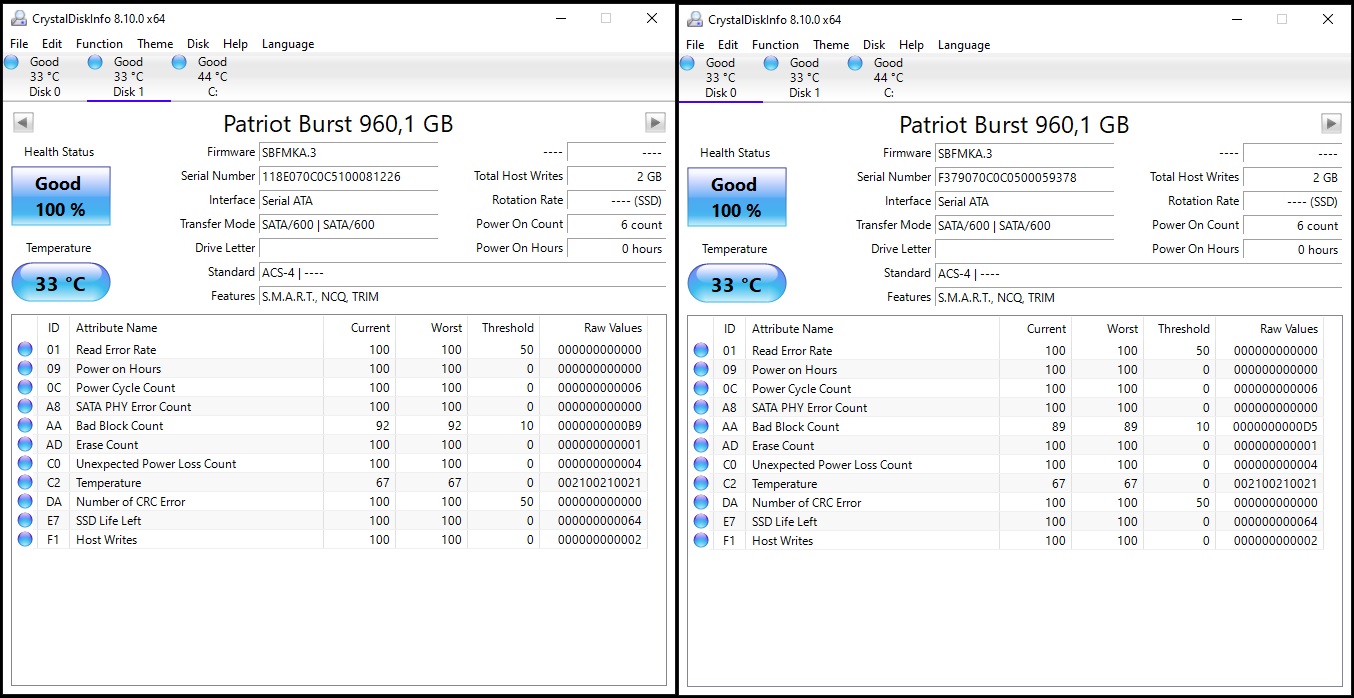Screen dimensions: 1354x698
Task: Click Bad Block Count status orb in right window
Action: click(x=701, y=427)
